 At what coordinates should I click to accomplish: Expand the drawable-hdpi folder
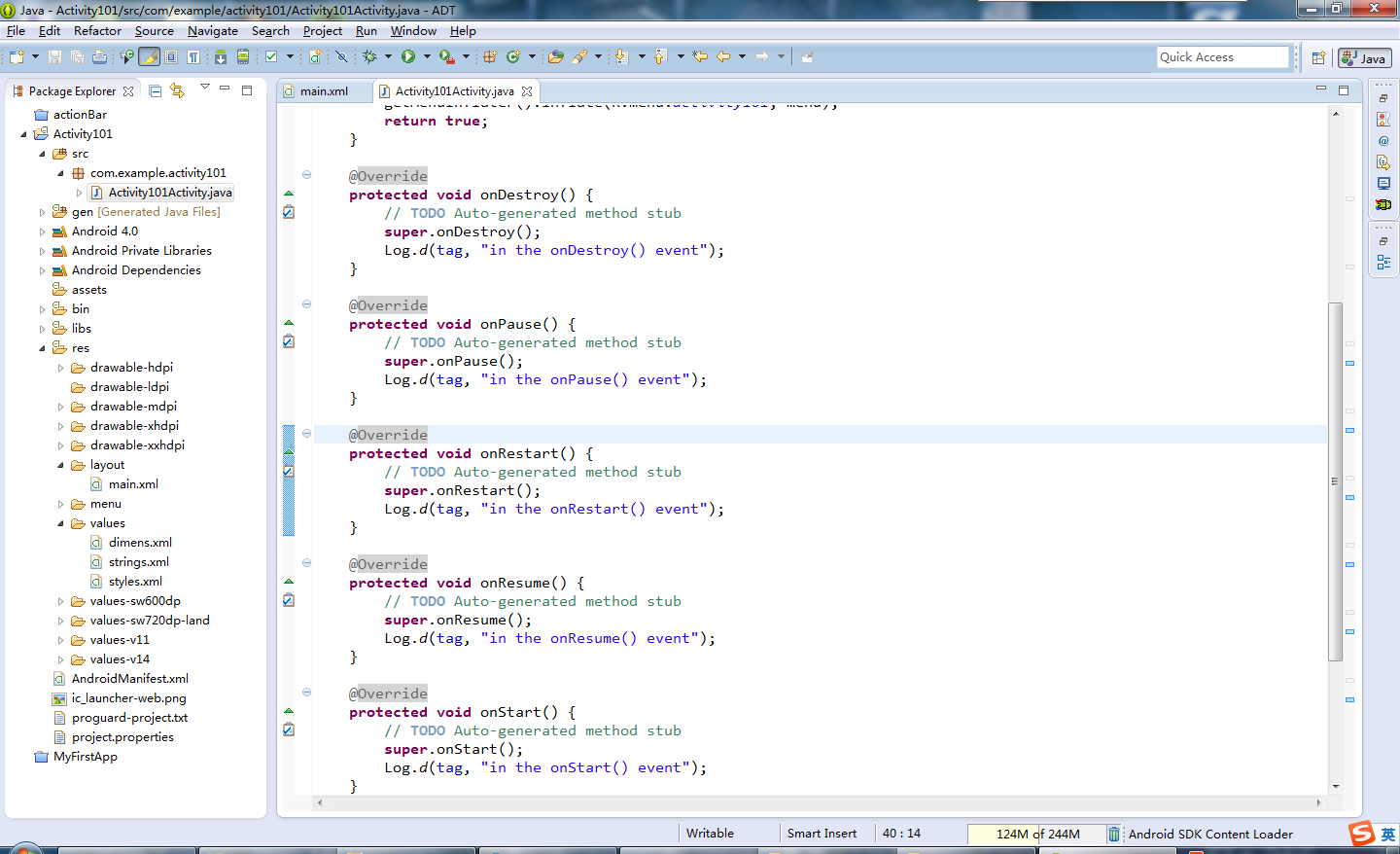[60, 368]
